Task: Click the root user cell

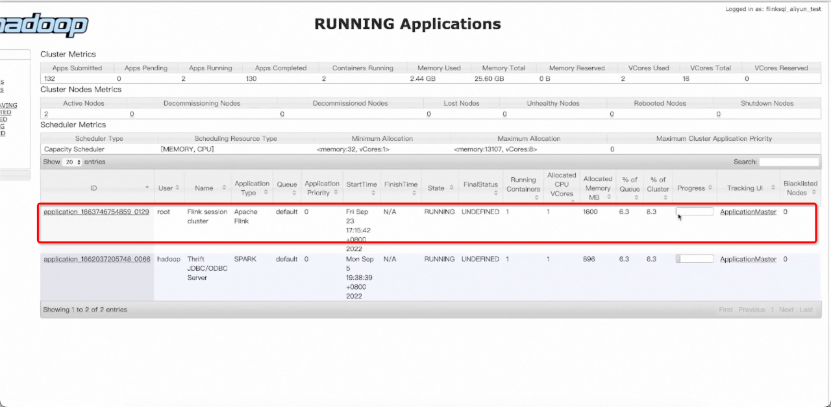Action: (x=164, y=212)
